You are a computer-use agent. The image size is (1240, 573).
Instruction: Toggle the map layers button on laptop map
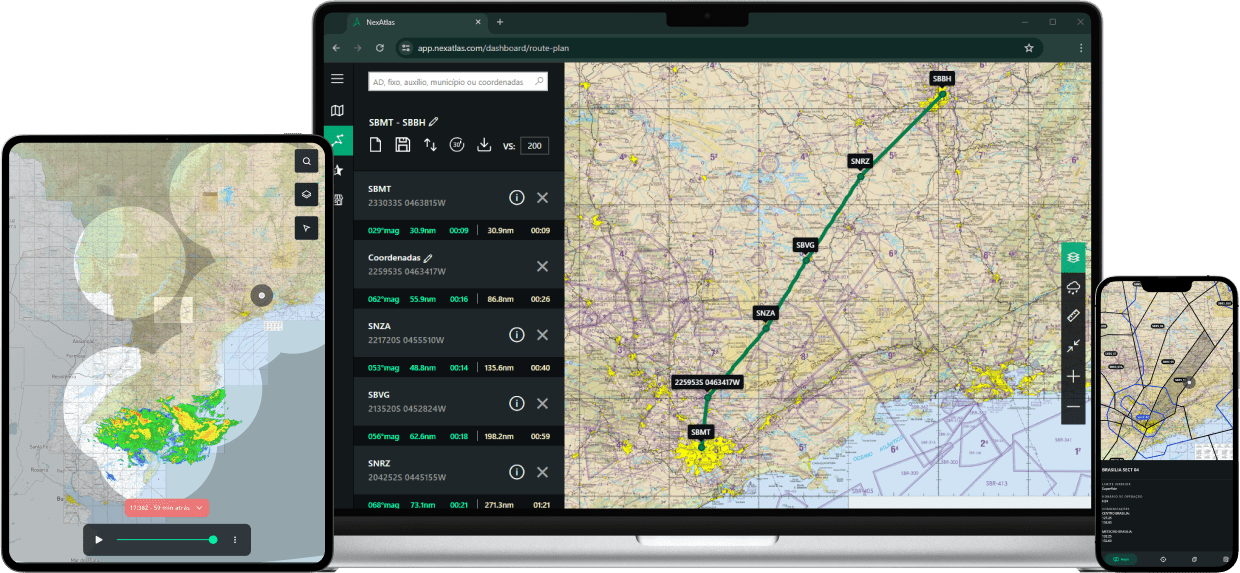(1073, 257)
